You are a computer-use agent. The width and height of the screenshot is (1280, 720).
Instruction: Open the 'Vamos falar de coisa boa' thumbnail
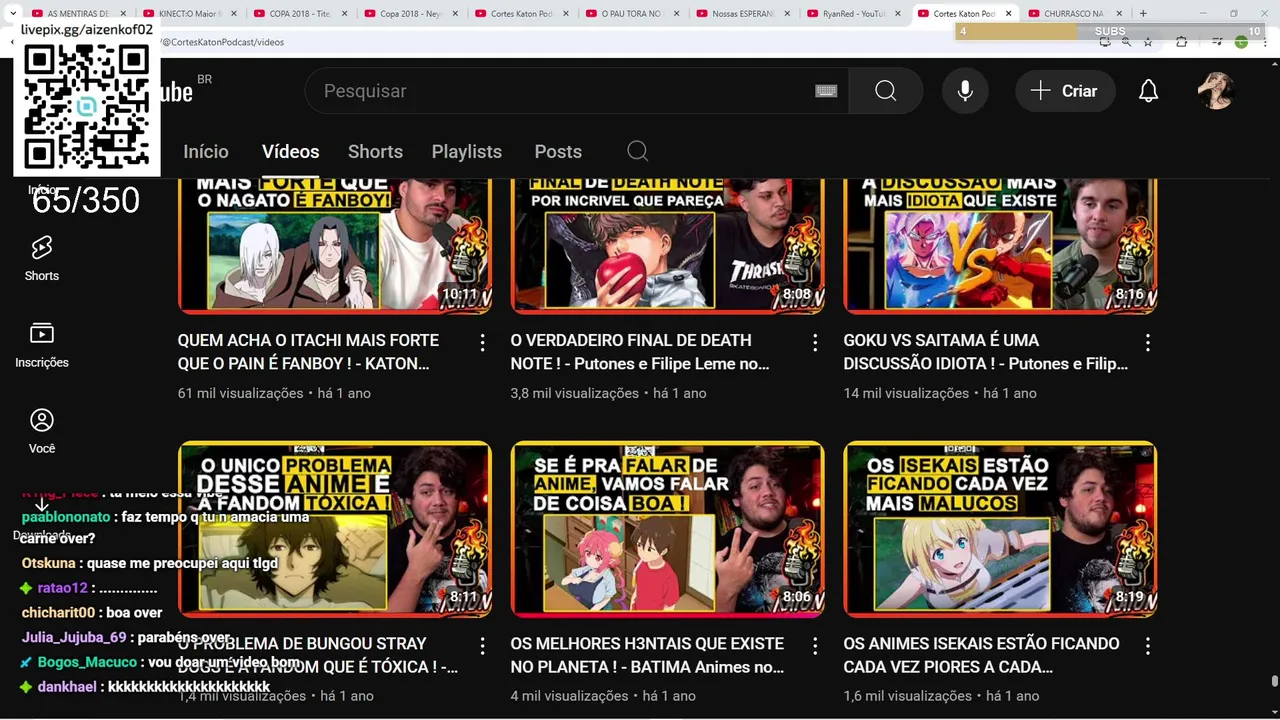(x=668, y=529)
